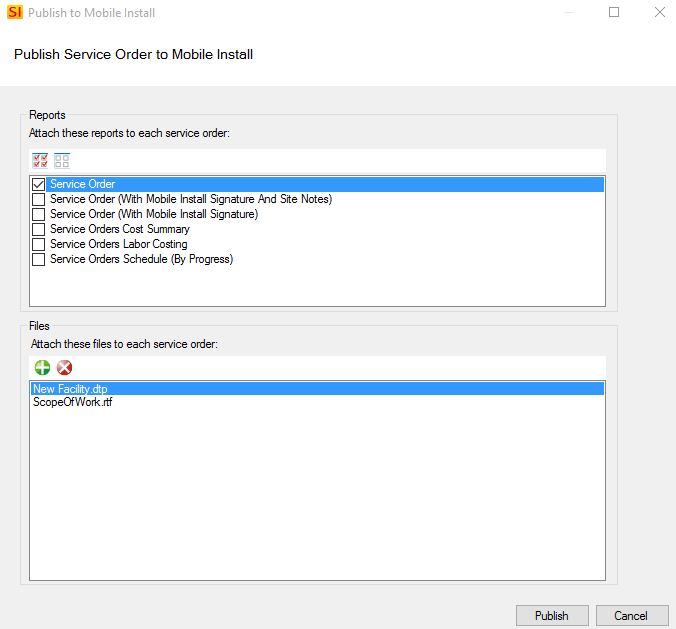Click the Uncheck All reports icon

pos(62,161)
